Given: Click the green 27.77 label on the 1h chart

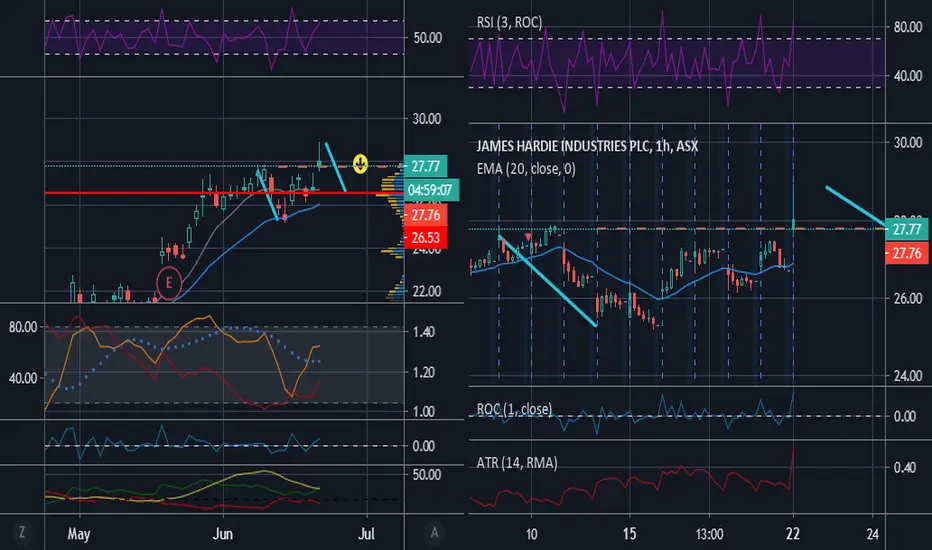Looking at the screenshot, I should click(907, 230).
